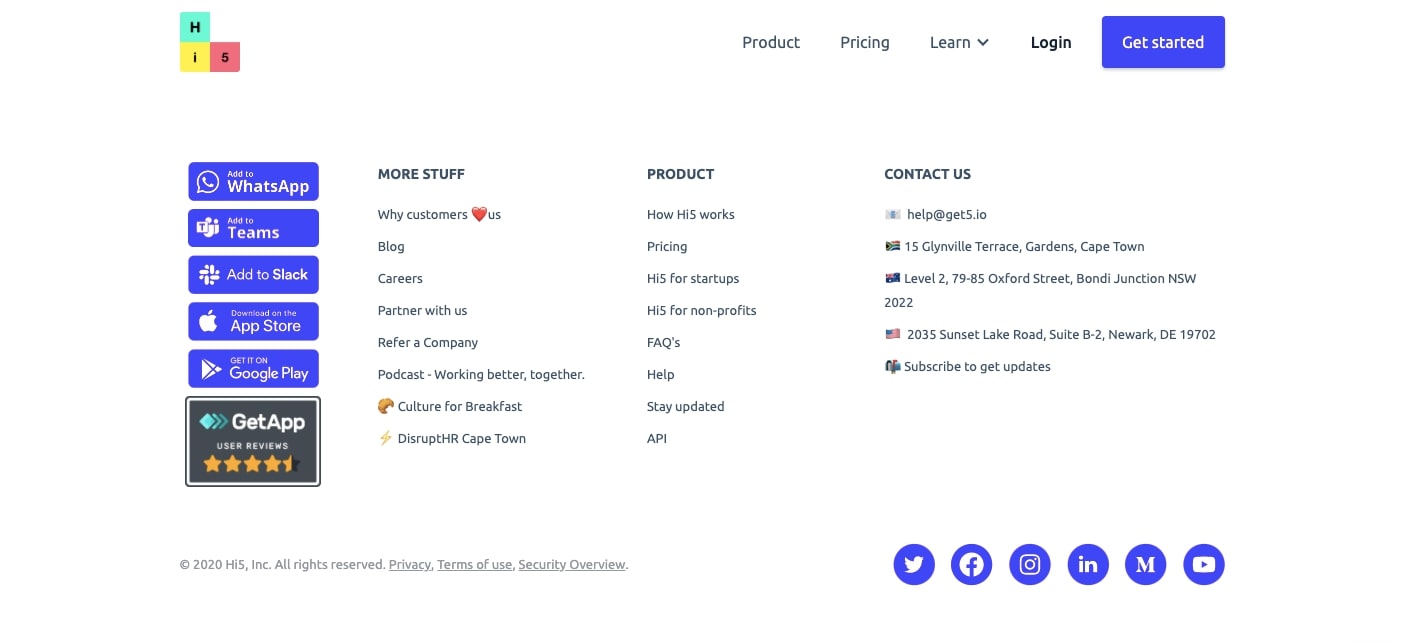
Task: Open the Facebook page icon
Action: tap(972, 565)
